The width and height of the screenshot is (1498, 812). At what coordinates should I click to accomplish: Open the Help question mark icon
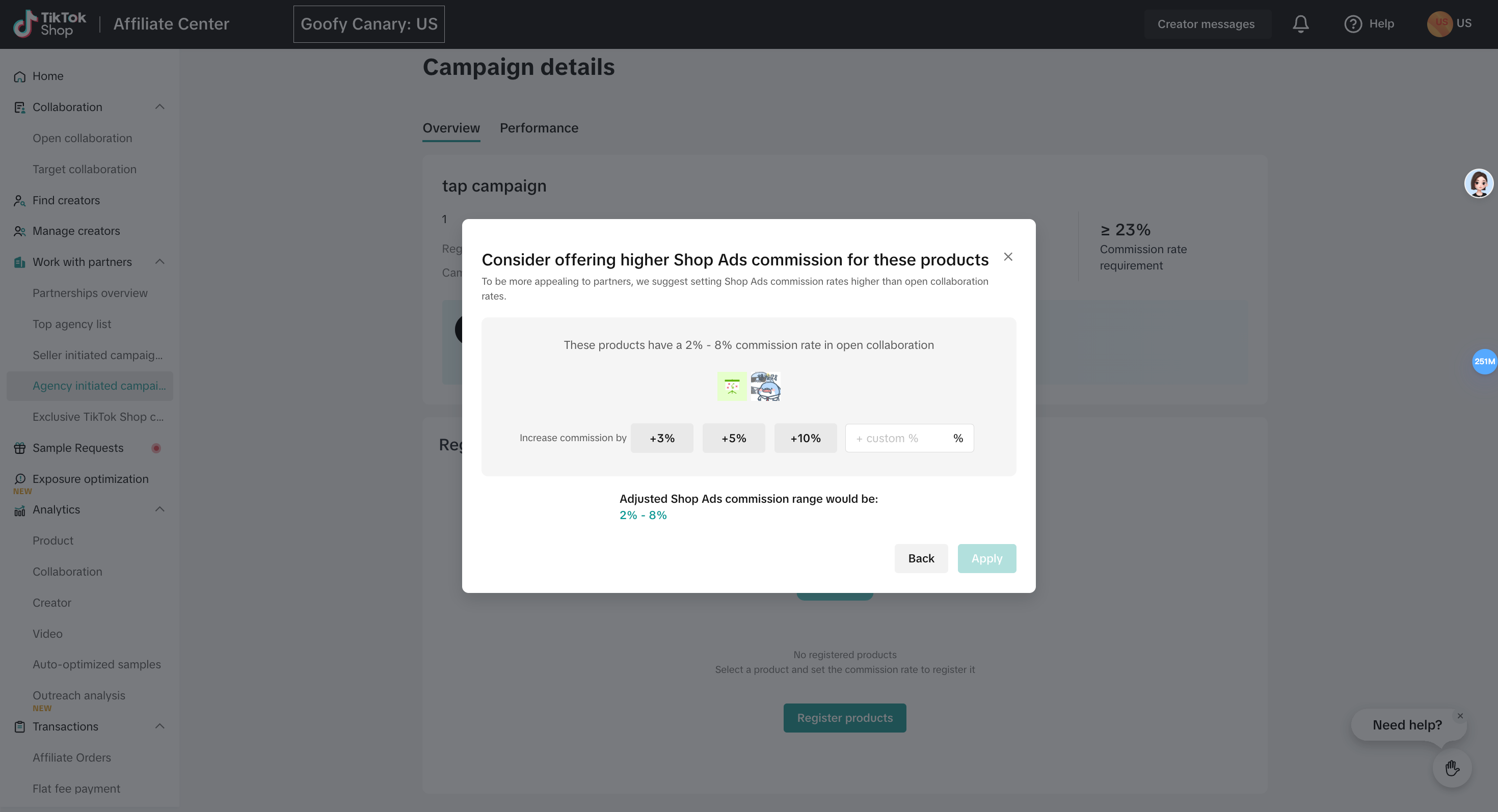[x=1353, y=24]
